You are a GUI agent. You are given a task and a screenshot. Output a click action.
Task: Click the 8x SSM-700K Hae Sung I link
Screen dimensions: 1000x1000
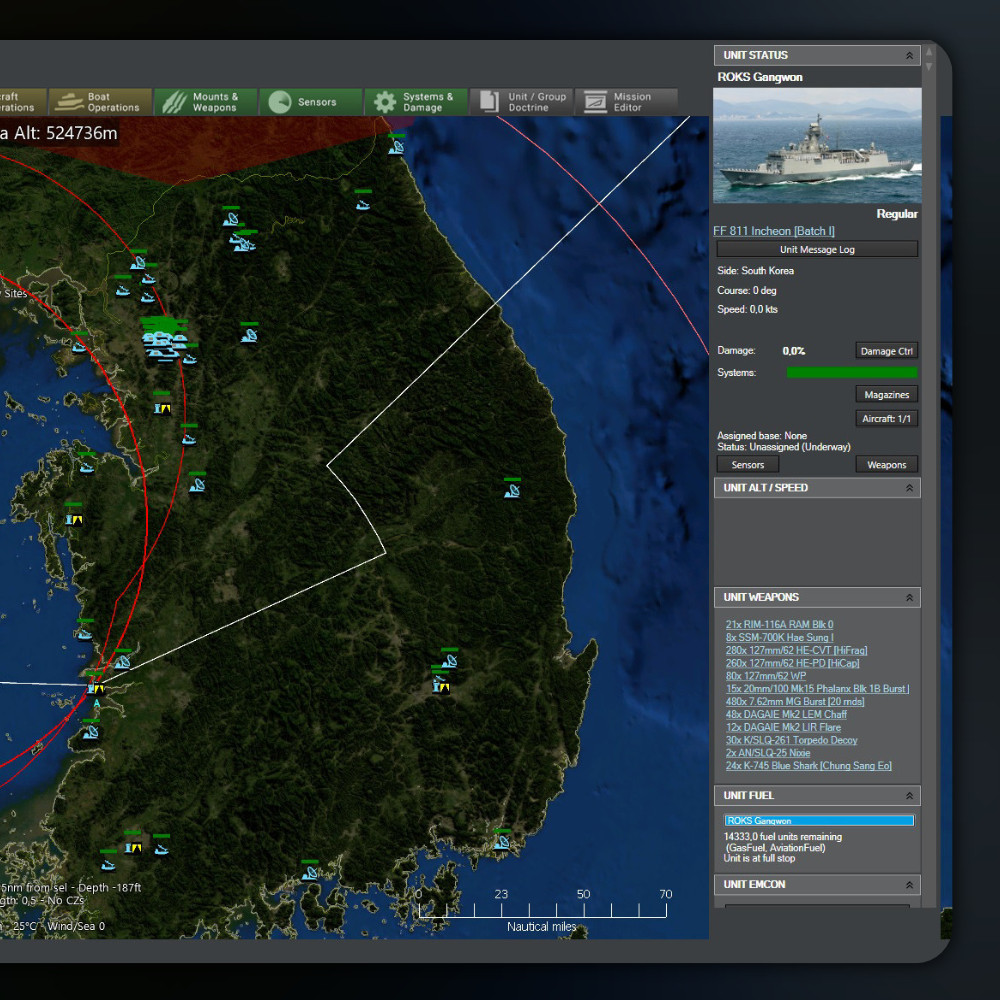779,638
